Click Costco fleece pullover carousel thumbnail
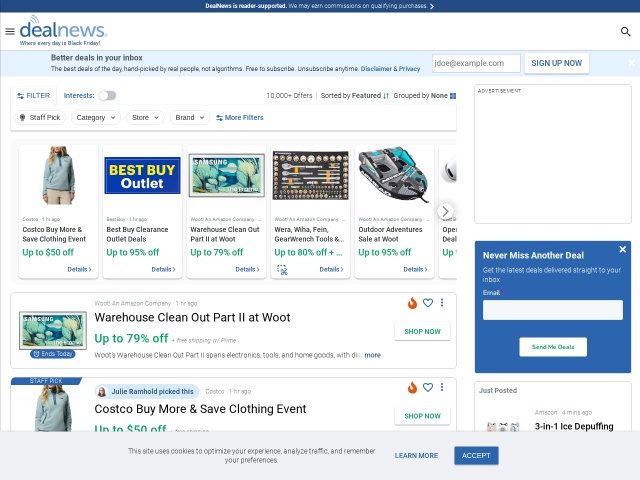Viewport: 640px width, 480px height. 58,176
